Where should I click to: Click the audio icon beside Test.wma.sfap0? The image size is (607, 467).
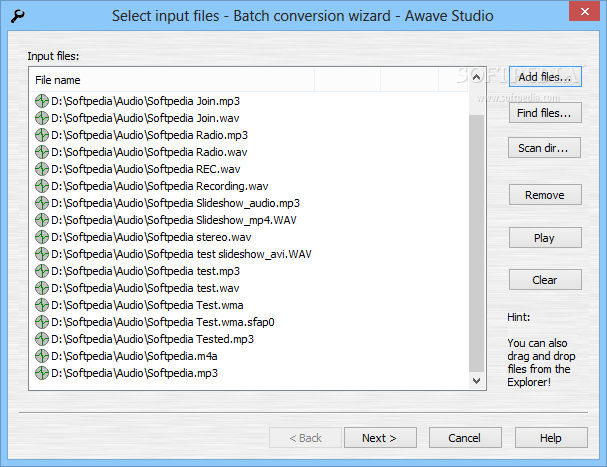[41, 322]
